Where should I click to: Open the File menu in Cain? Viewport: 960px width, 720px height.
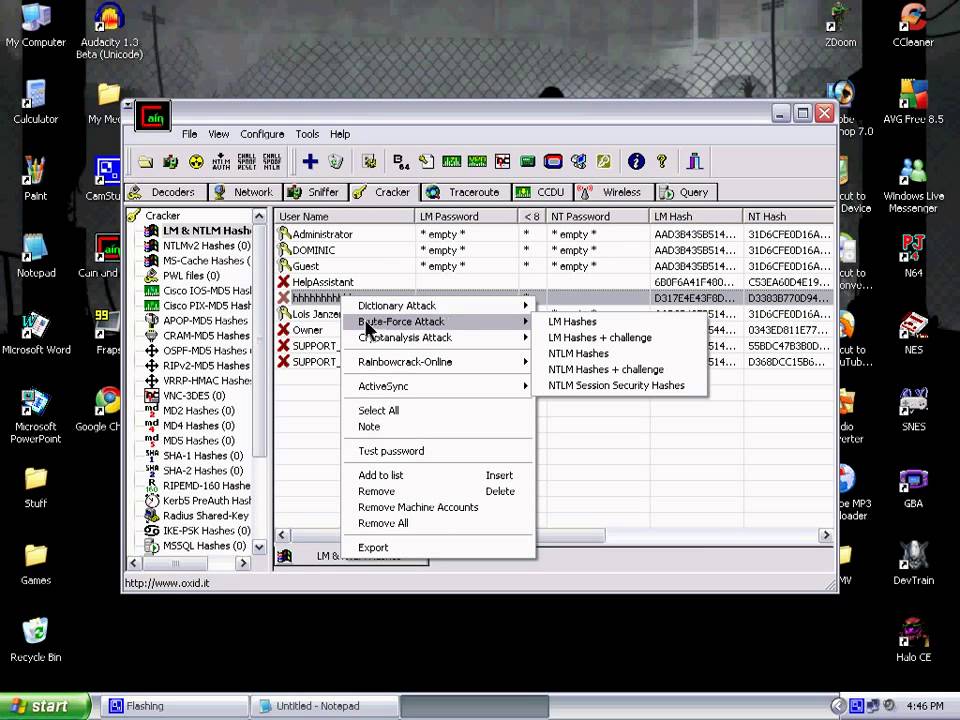click(189, 134)
